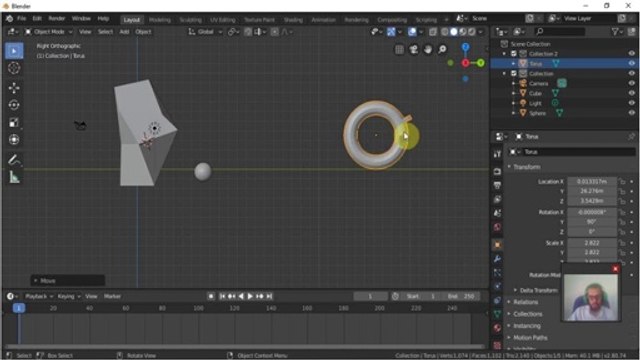The height and width of the screenshot is (360, 640).
Task: Uncheck the Collection 2 checkbox
Action: (x=514, y=53)
